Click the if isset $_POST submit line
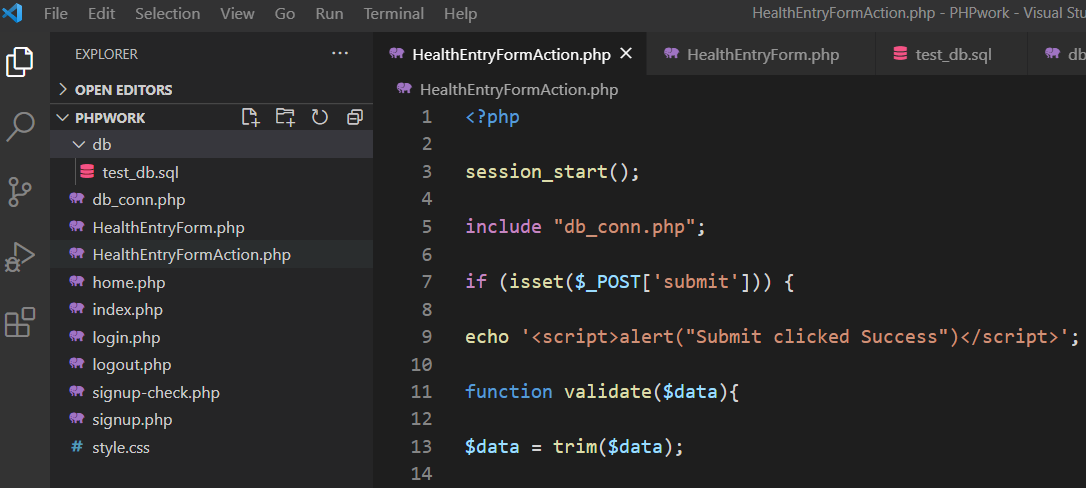Viewport: 1086px width, 488px height. (x=629, y=282)
